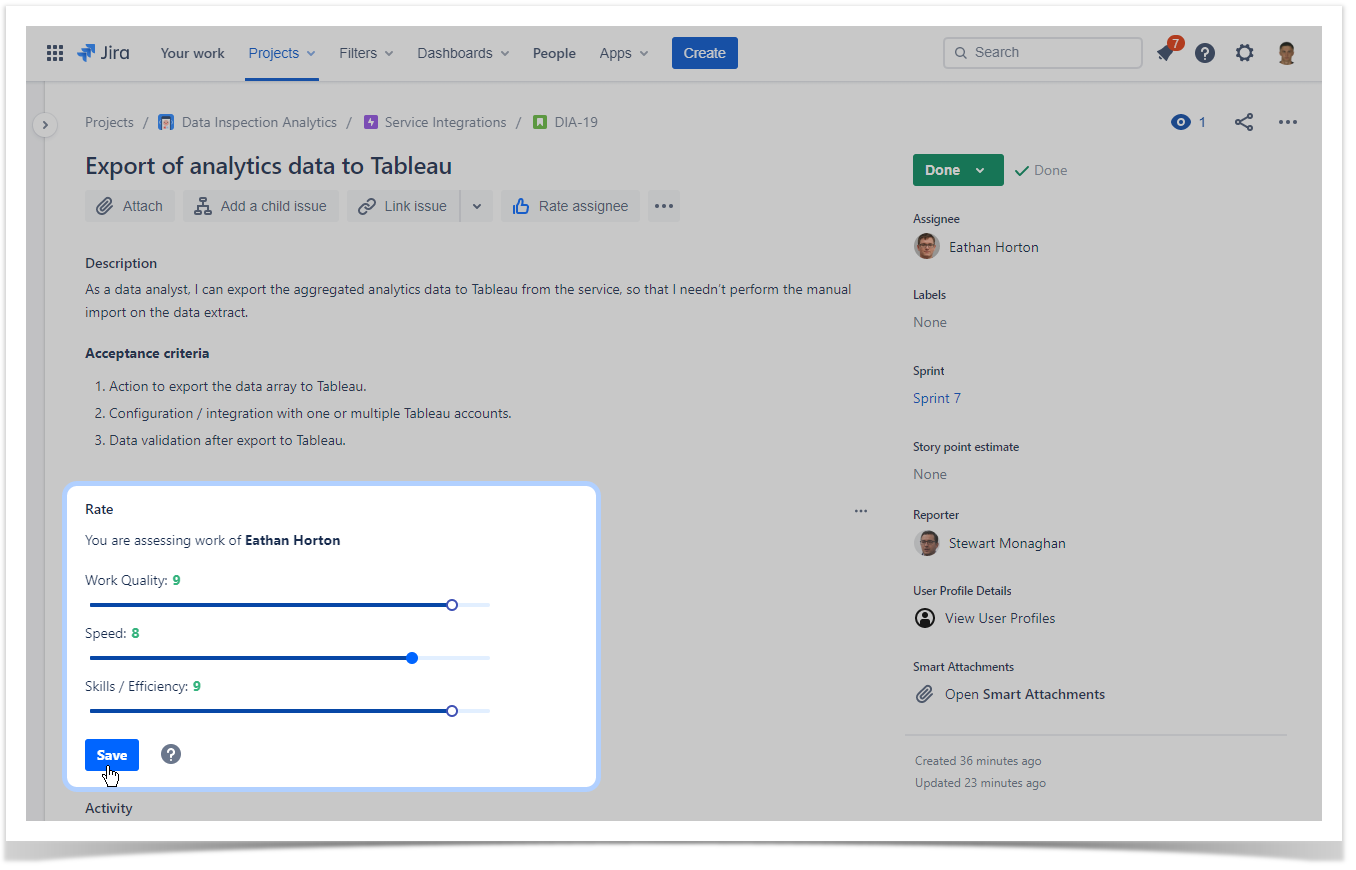Click the watch eye icon

click(x=1180, y=122)
